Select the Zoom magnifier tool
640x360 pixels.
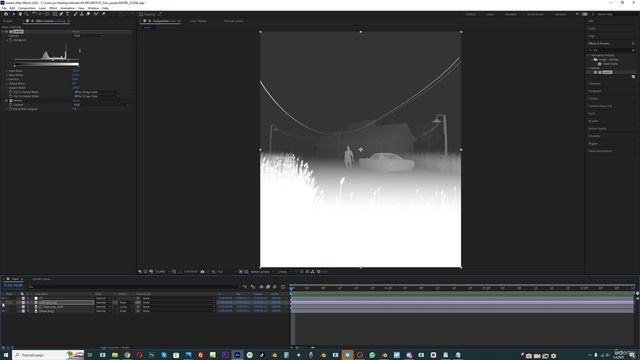27,14
